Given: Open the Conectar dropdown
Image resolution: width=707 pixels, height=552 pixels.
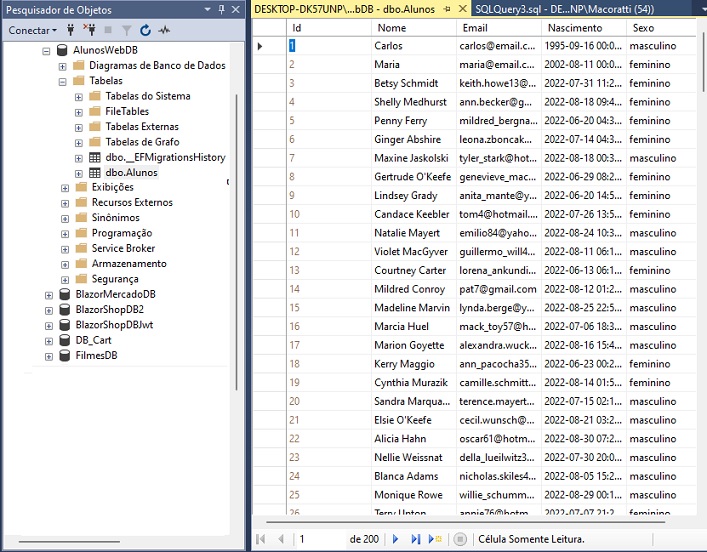Looking at the screenshot, I should tap(32, 30).
